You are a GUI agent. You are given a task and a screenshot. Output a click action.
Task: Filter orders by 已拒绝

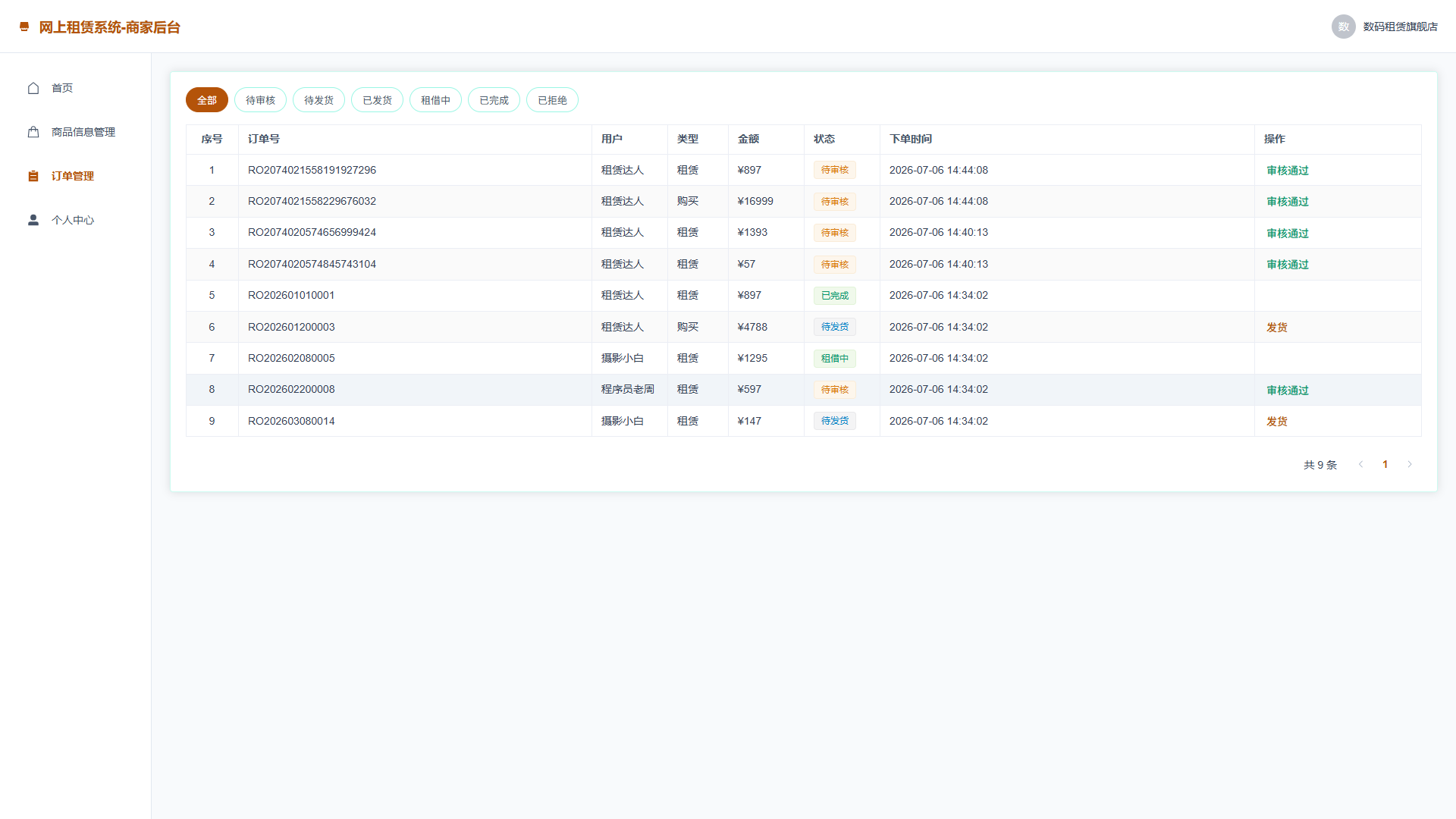pyautogui.click(x=552, y=100)
